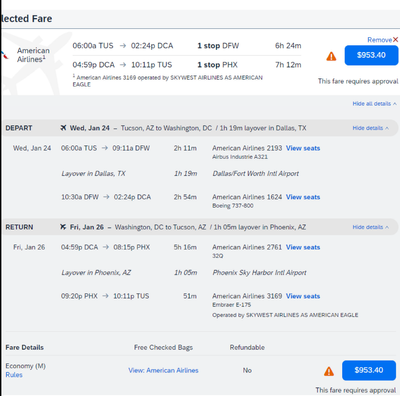Image resolution: width=400 pixels, height=396 pixels.
Task: Click the 06:00a TUS summary departure time
Action: pyautogui.click(x=93, y=46)
